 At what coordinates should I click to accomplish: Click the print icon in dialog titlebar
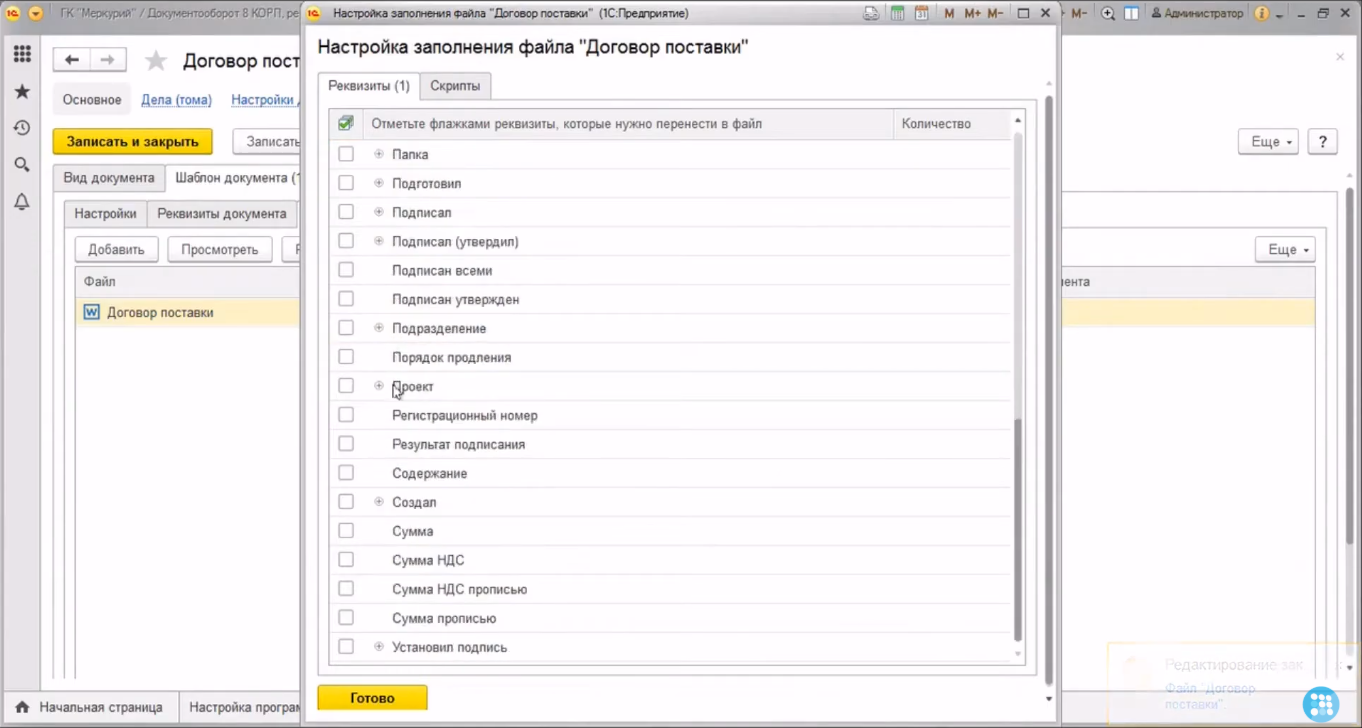[x=872, y=14]
